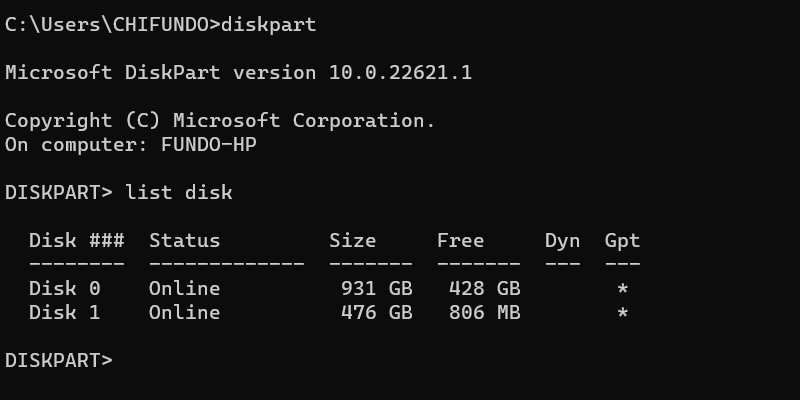Click the Dyn column header
Screen dimensions: 800x400
click(562, 240)
